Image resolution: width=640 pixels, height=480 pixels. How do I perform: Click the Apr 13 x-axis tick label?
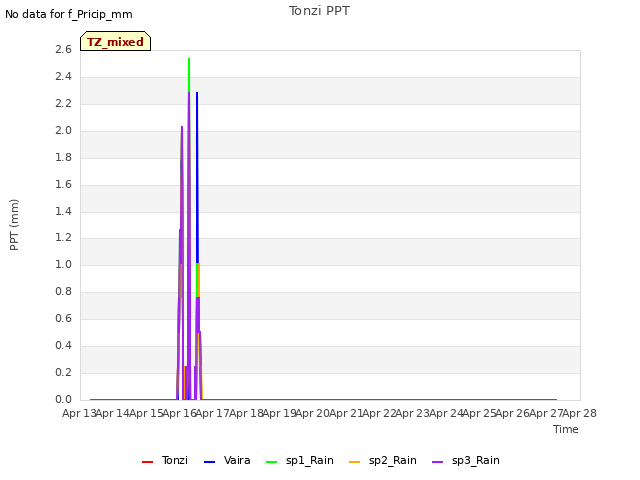(x=79, y=413)
